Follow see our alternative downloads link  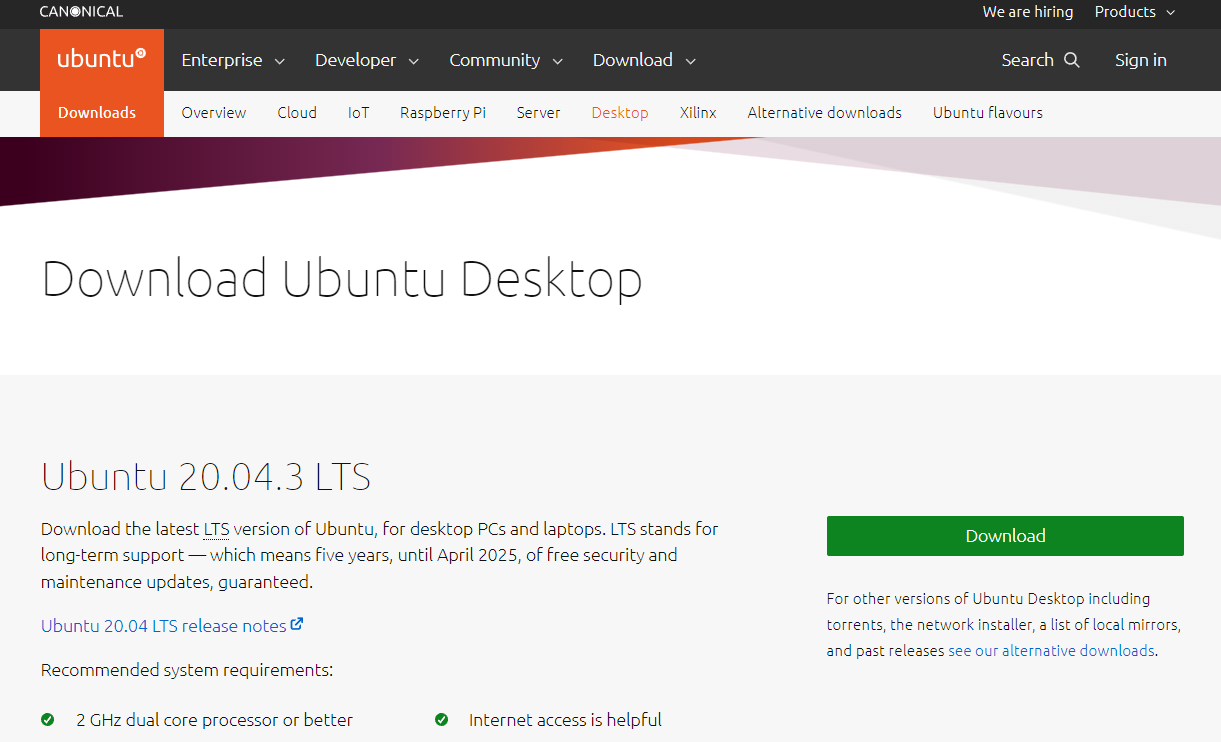click(x=1052, y=651)
